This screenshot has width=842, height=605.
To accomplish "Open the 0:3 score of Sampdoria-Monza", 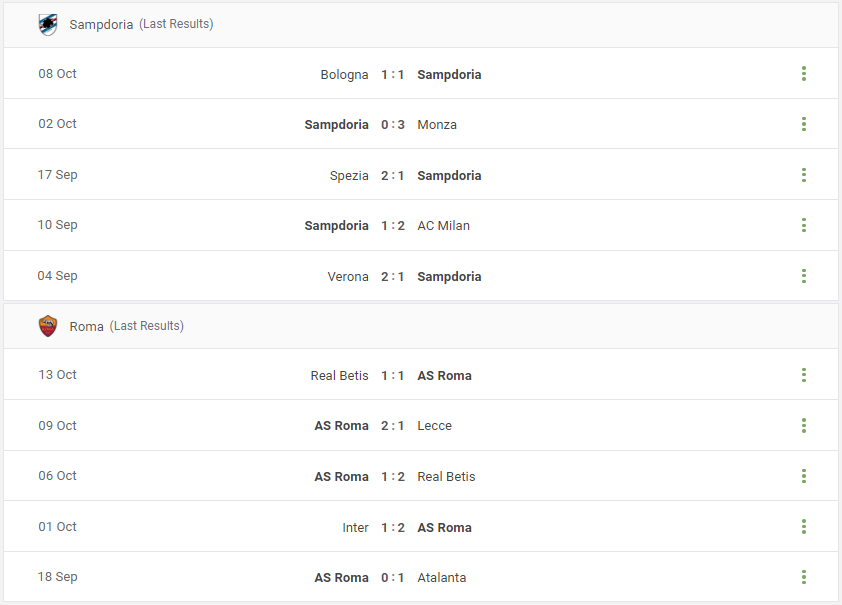I will point(393,125).
